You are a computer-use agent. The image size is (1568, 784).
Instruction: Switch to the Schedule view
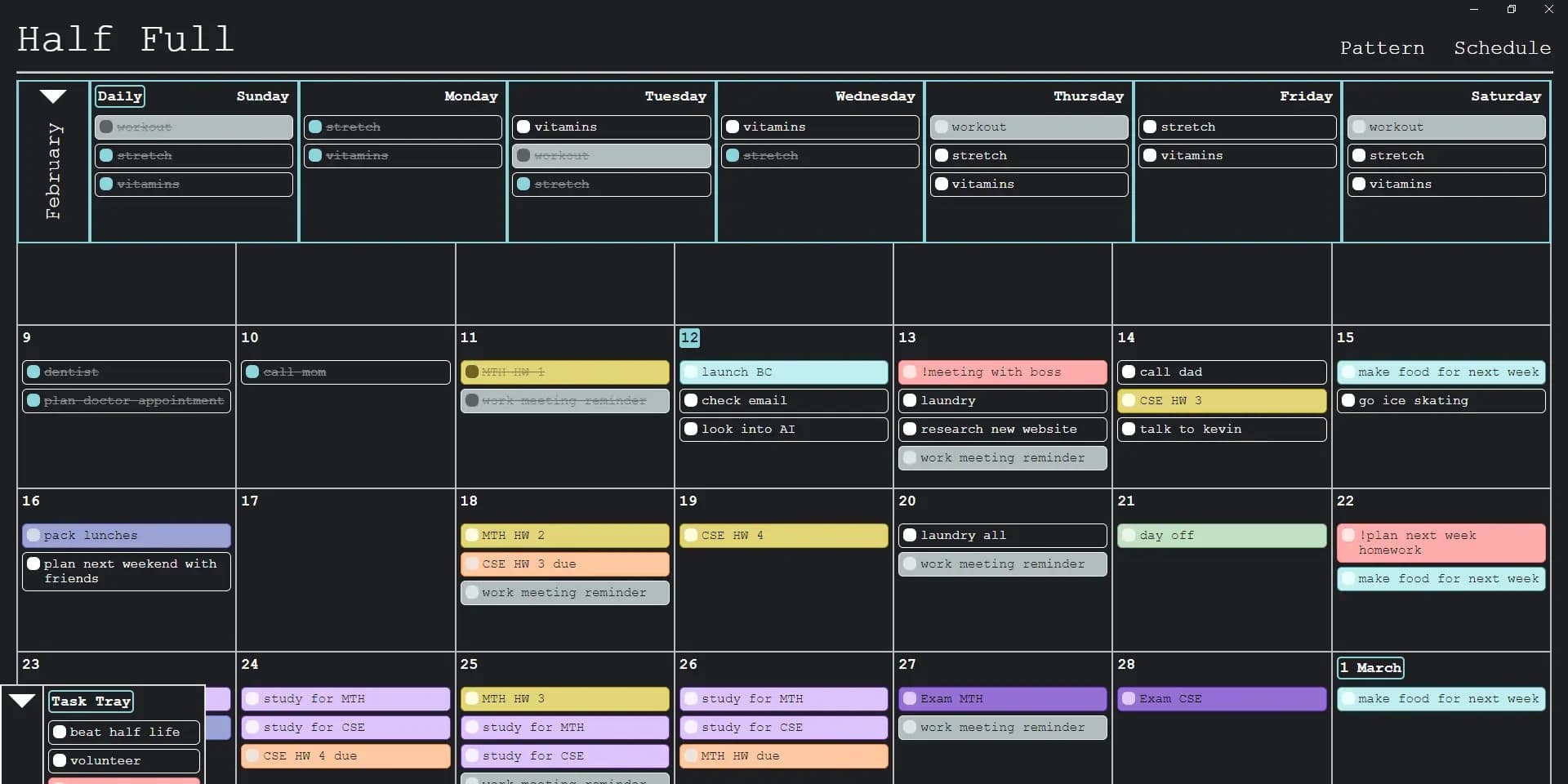pos(1502,48)
